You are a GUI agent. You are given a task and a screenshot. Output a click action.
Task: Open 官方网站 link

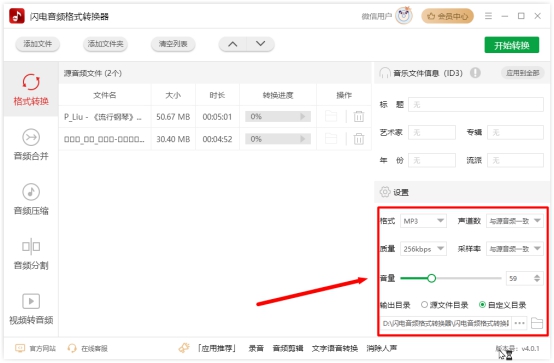click(35, 349)
